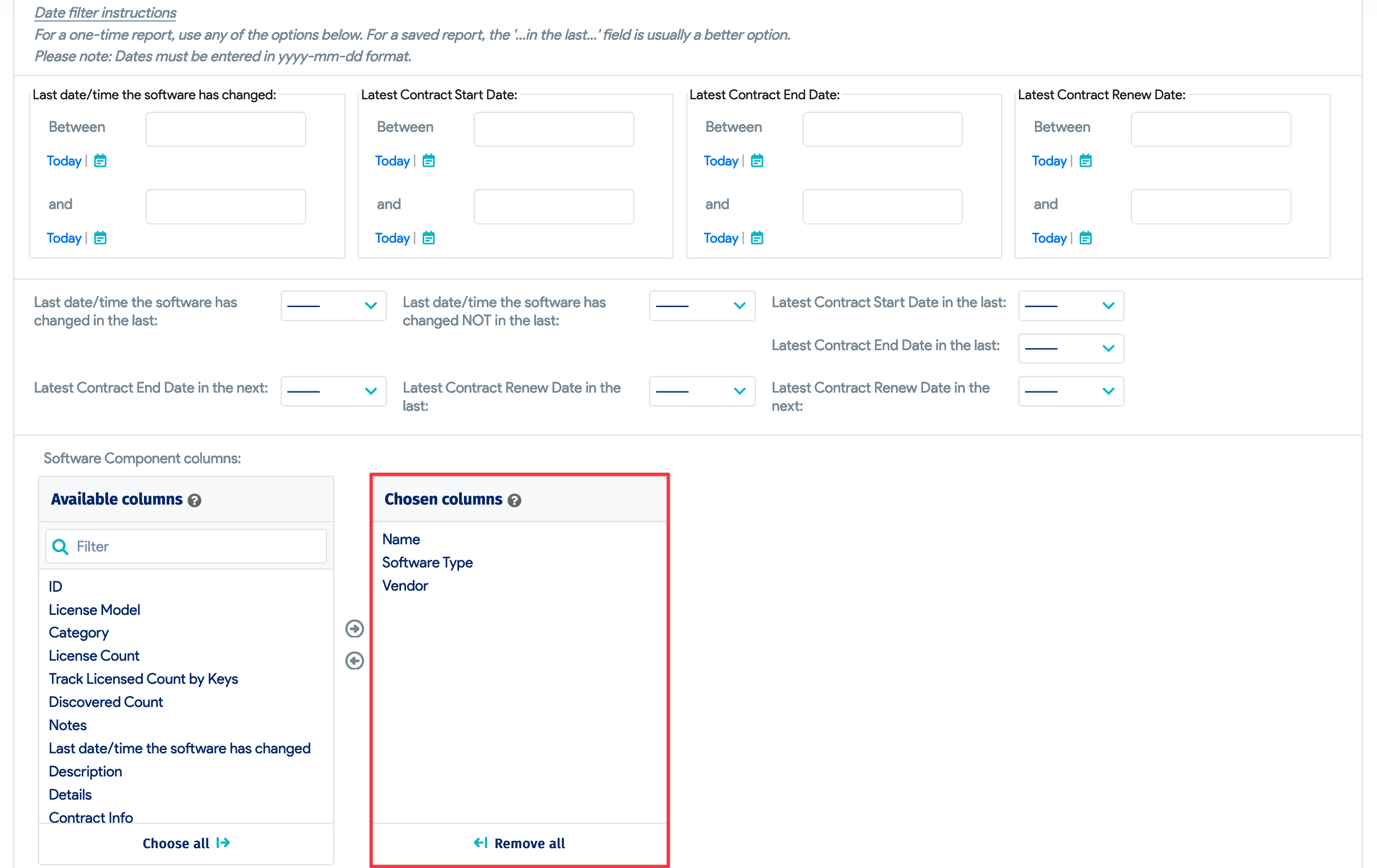Set software changed 'and' date to Today

(x=64, y=238)
